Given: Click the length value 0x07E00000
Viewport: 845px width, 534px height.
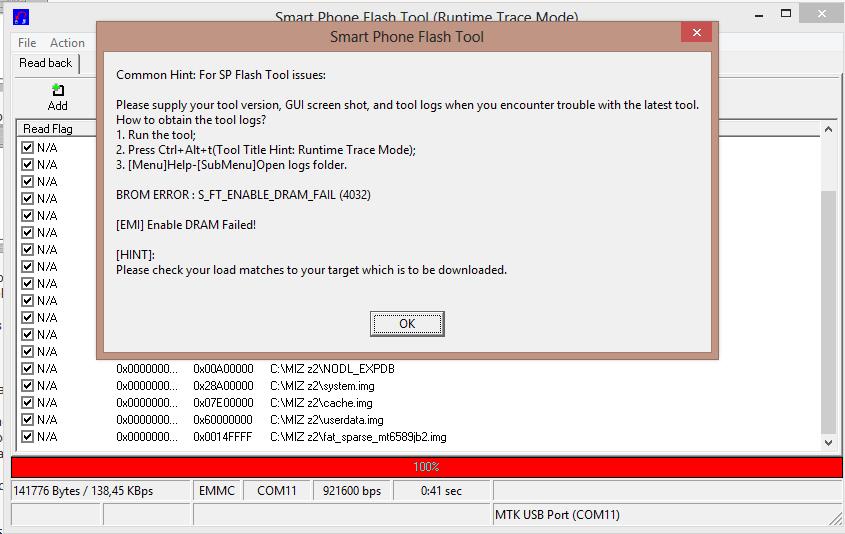Looking at the screenshot, I should [223, 403].
